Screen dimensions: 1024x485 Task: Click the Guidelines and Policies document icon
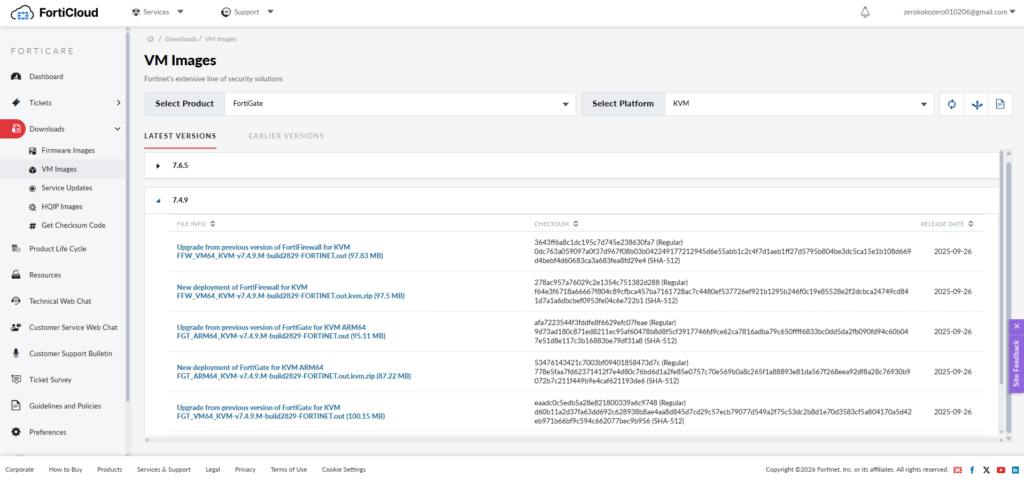[x=16, y=405]
